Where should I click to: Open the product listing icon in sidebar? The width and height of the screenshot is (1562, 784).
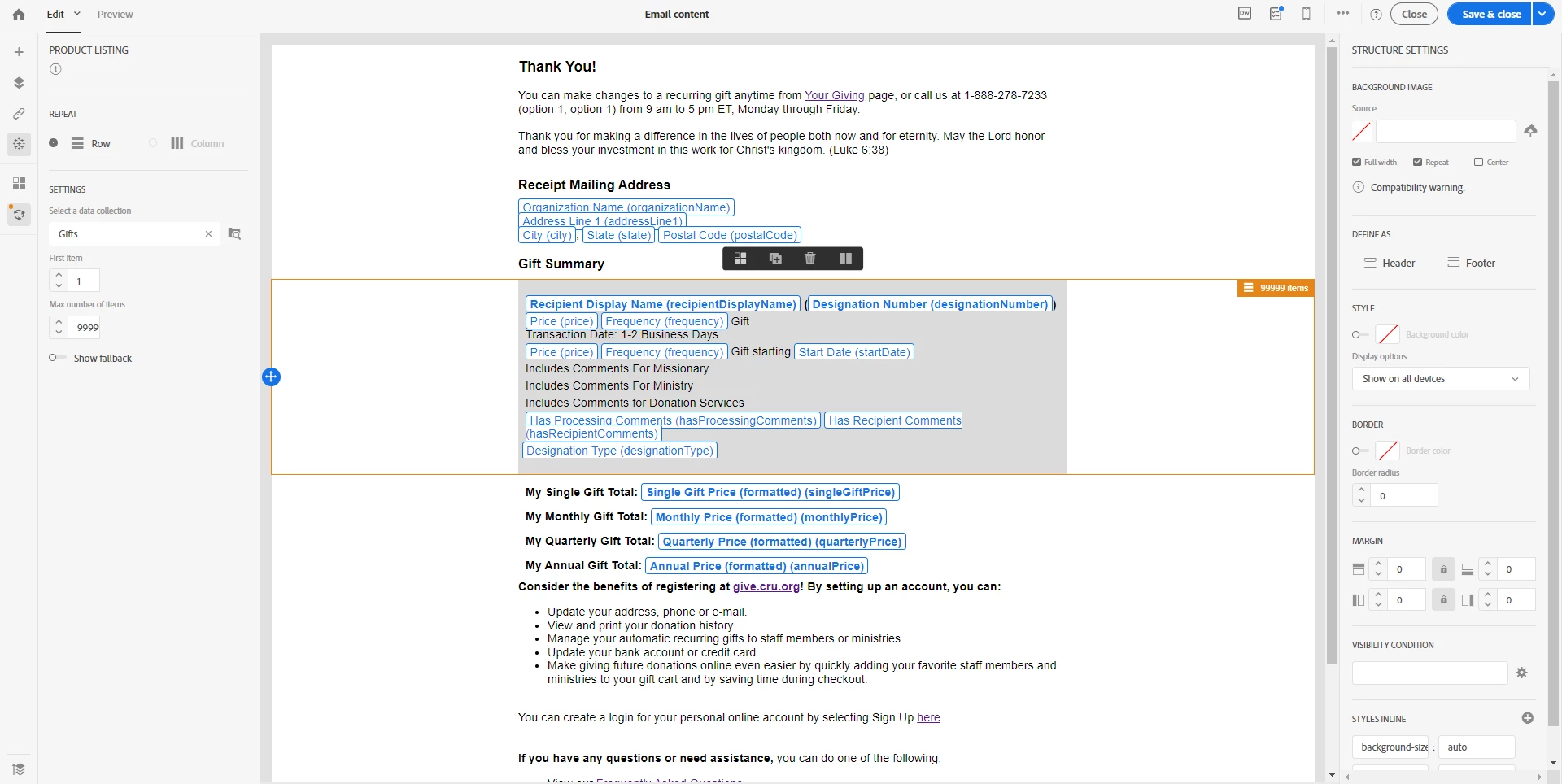[19, 215]
